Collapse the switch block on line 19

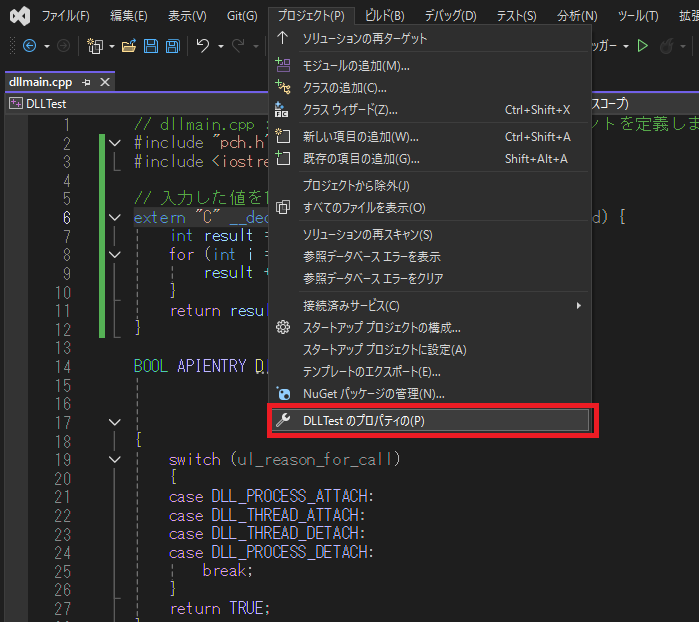pyautogui.click(x=115, y=459)
